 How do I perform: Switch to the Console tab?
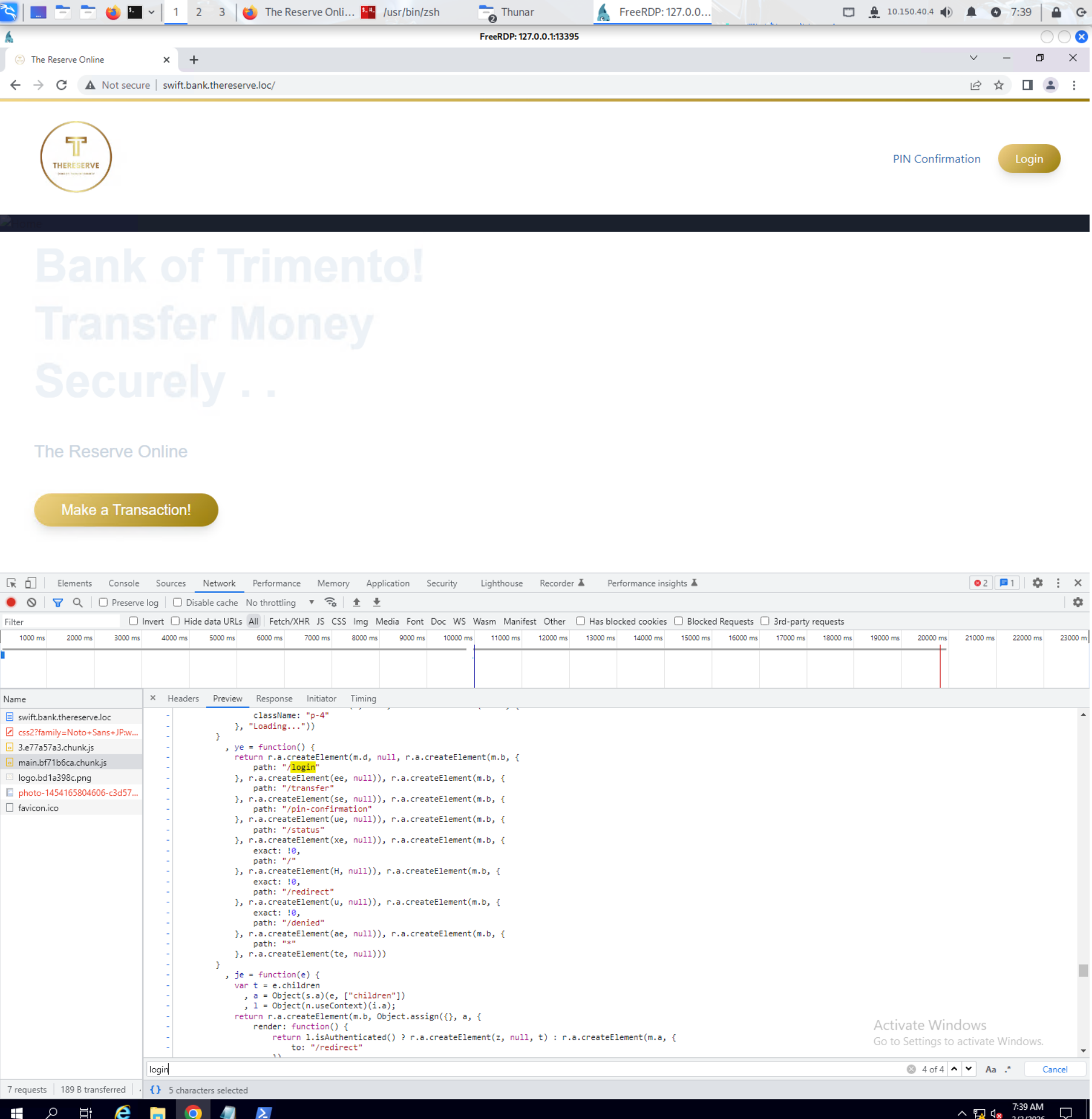(x=124, y=583)
